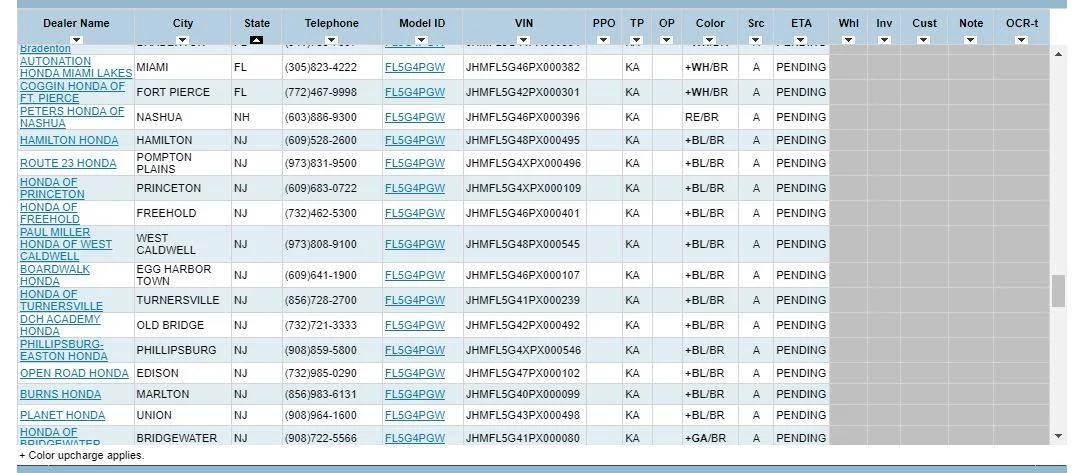Screen dimensions: 1082x473
Task: Open the City column filter dropdown
Action: point(183,40)
